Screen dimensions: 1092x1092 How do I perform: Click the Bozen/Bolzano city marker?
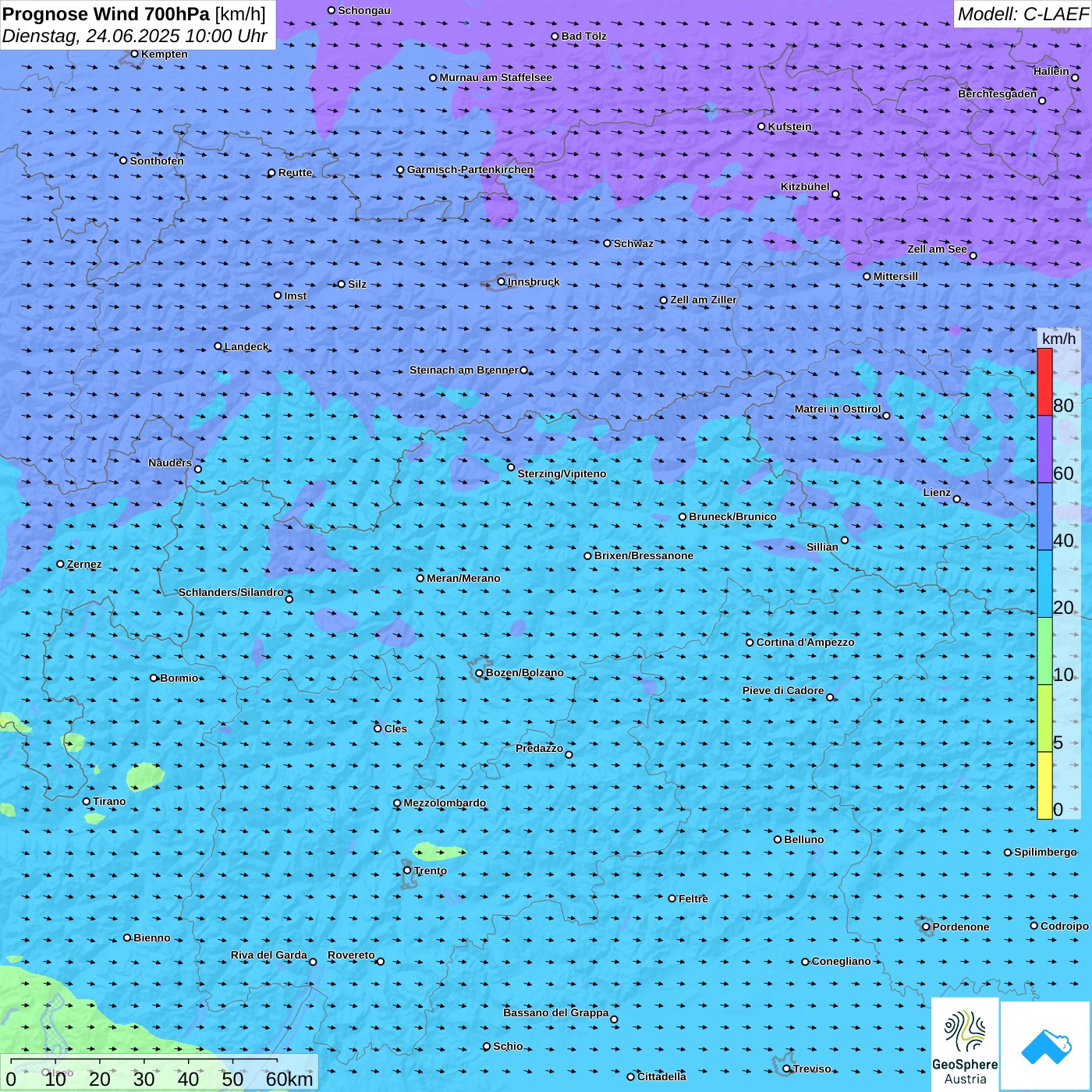coord(480,672)
